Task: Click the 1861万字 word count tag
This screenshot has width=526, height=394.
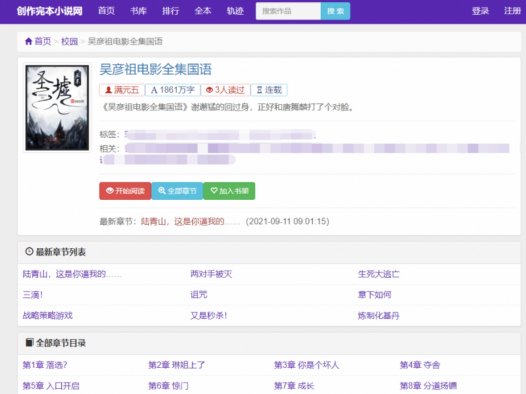Action: tap(173, 90)
